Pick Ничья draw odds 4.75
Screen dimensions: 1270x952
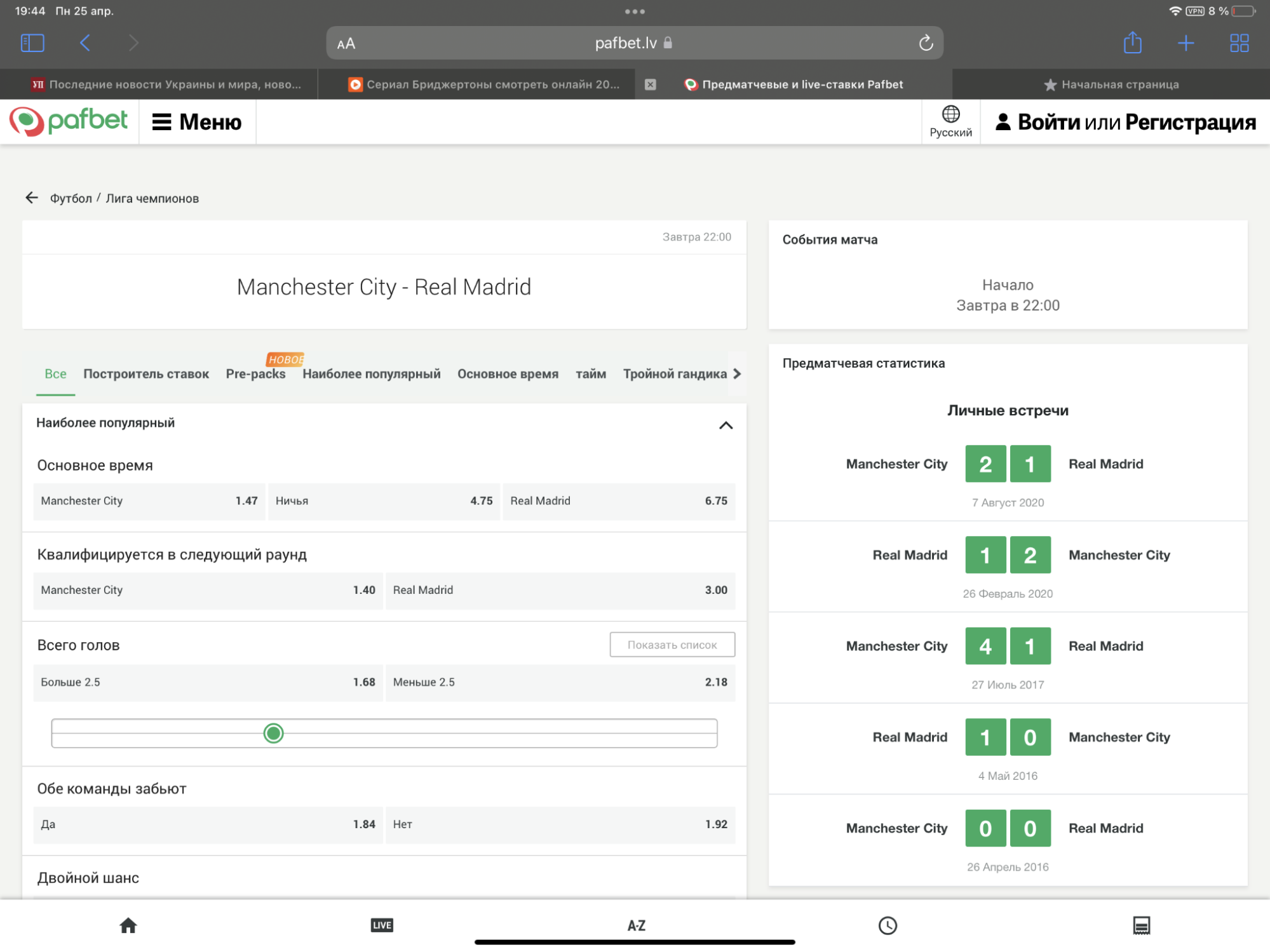point(384,501)
